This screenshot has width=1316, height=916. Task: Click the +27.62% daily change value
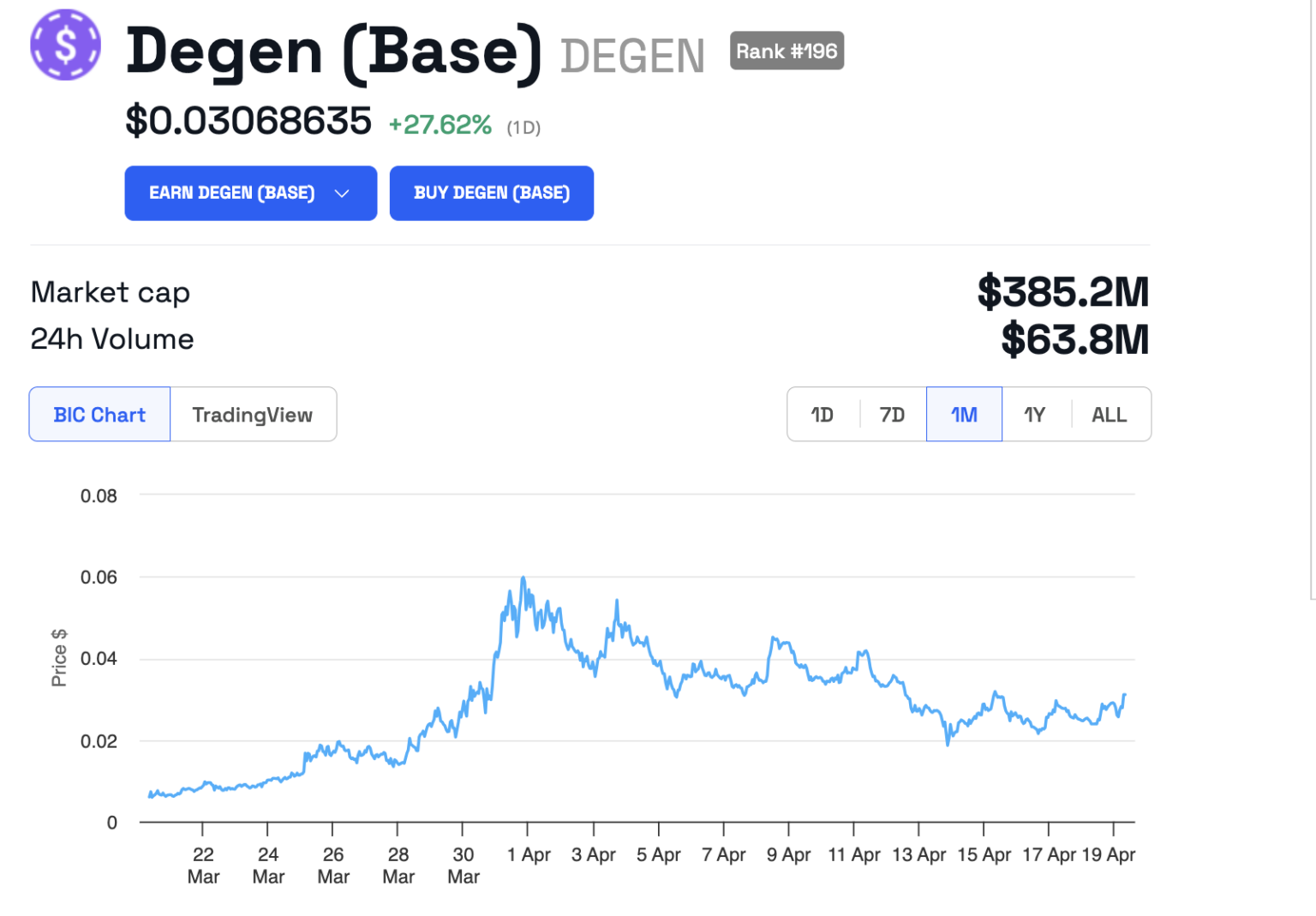440,125
